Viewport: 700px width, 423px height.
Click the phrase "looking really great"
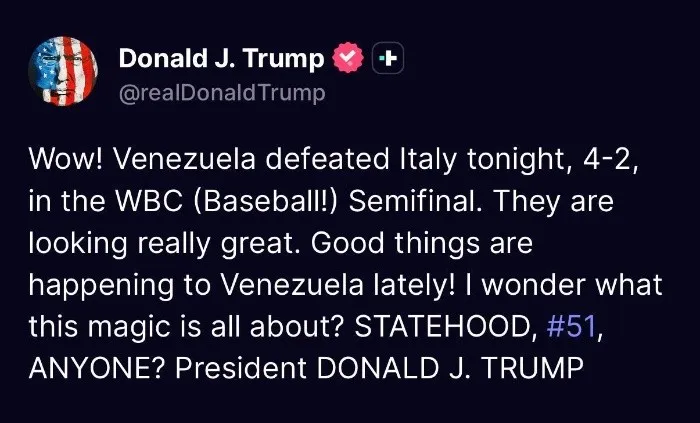coord(164,244)
